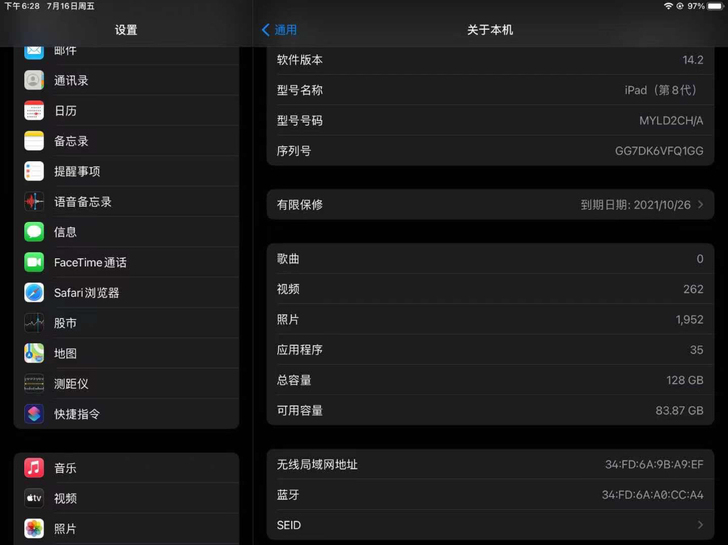Tap the 可用容量 label
This screenshot has width=728, height=545.
coord(299,410)
